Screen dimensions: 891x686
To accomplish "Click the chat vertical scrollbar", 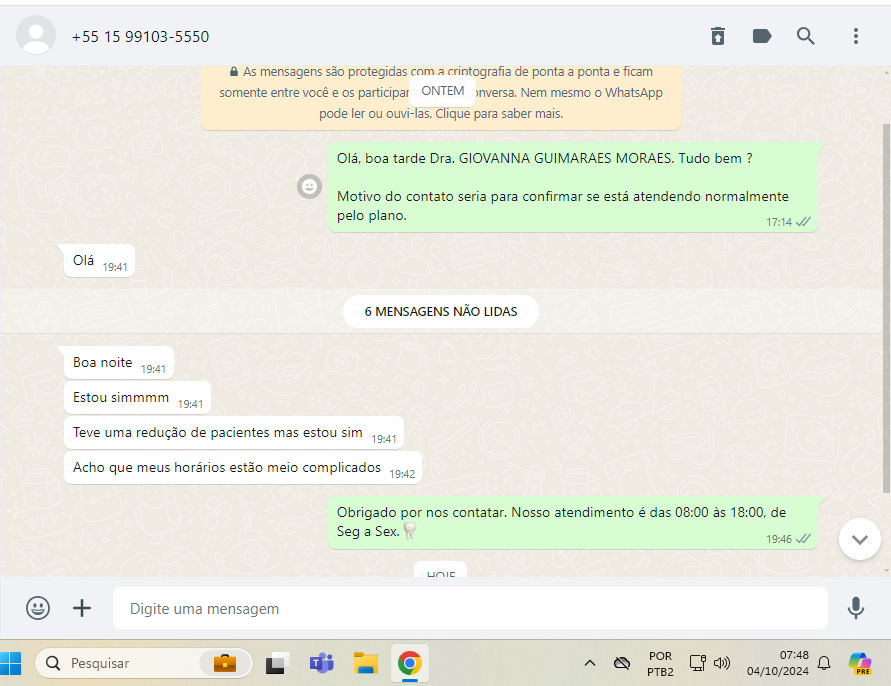I will (886, 307).
